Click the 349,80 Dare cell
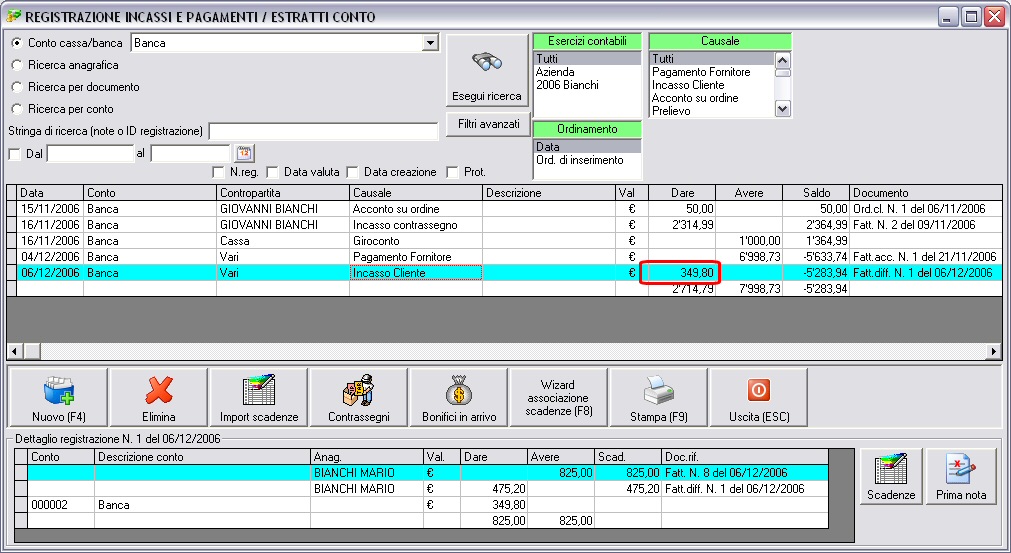This screenshot has width=1011, height=553. point(682,273)
